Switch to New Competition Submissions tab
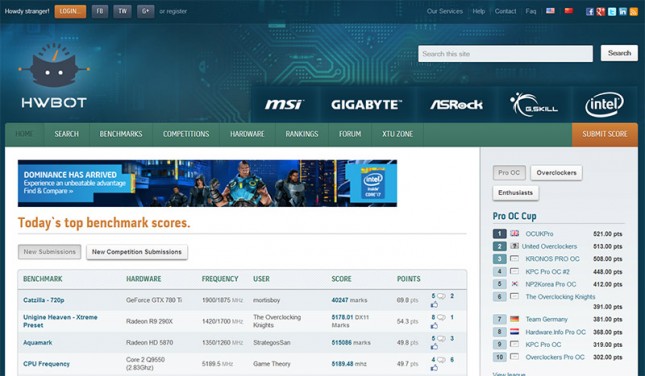The width and height of the screenshot is (645, 376). click(137, 252)
